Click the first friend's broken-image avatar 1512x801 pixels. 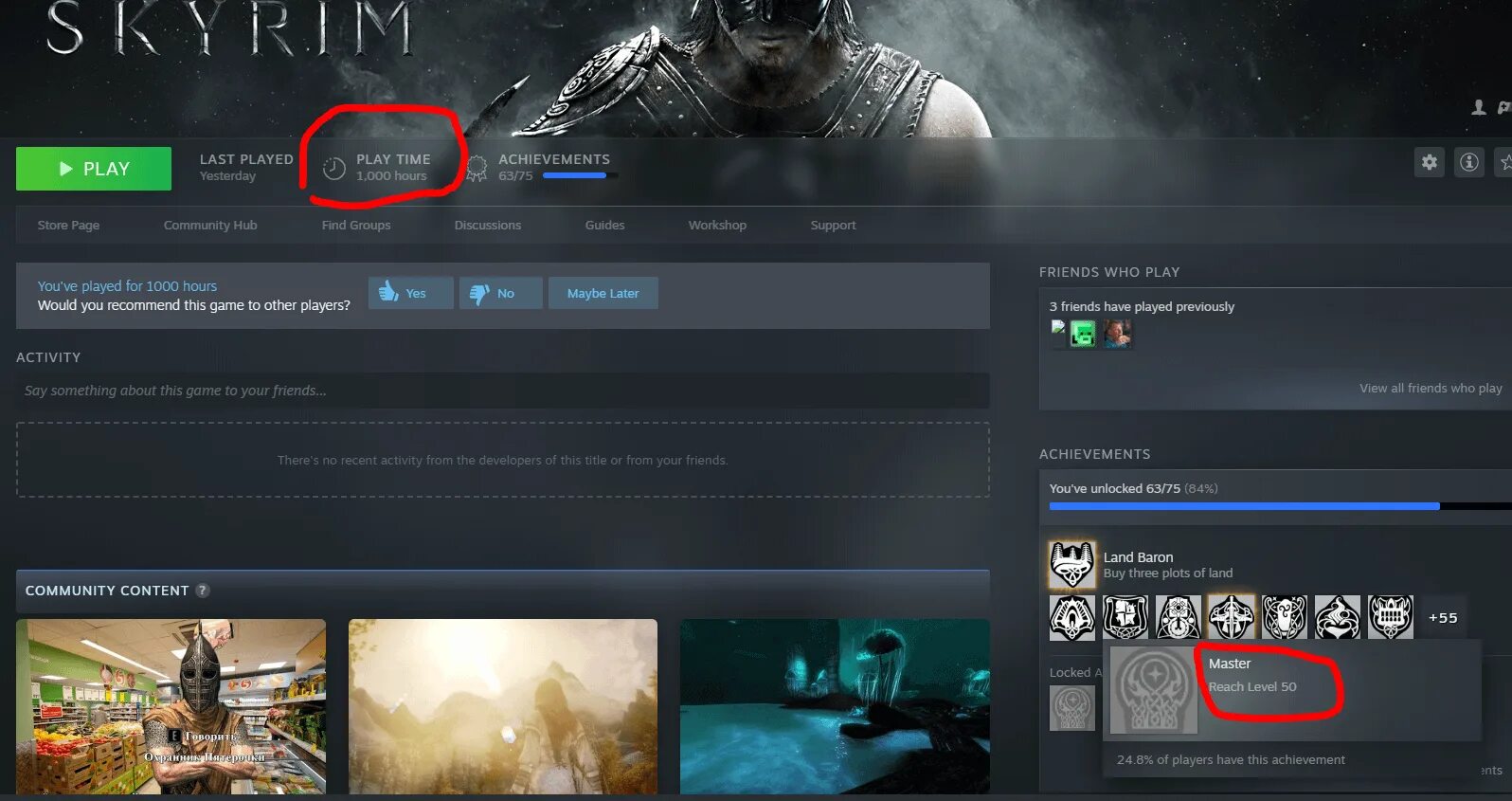[x=1058, y=333]
